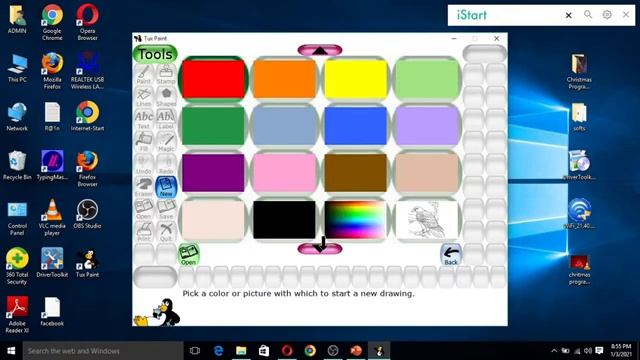The image size is (640, 360).
Task: Click the highlighted New tool button
Action: click(166, 187)
